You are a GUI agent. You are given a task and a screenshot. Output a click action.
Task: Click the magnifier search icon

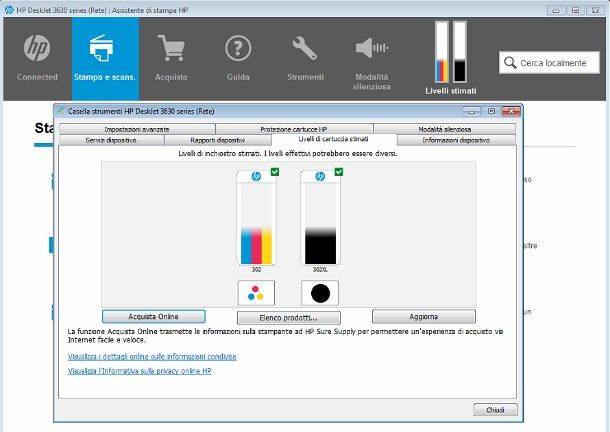click(x=510, y=63)
